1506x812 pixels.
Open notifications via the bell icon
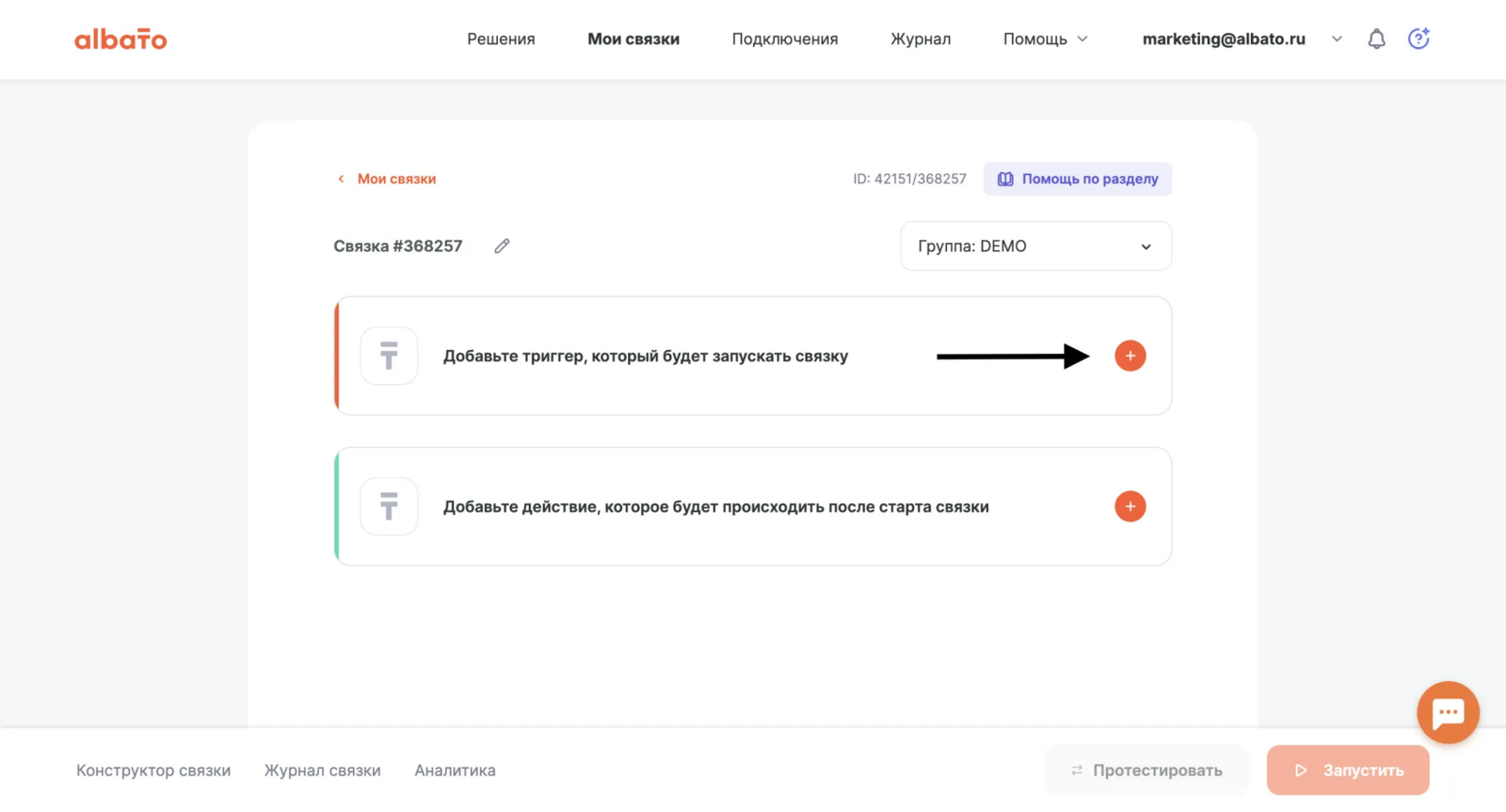(1376, 39)
